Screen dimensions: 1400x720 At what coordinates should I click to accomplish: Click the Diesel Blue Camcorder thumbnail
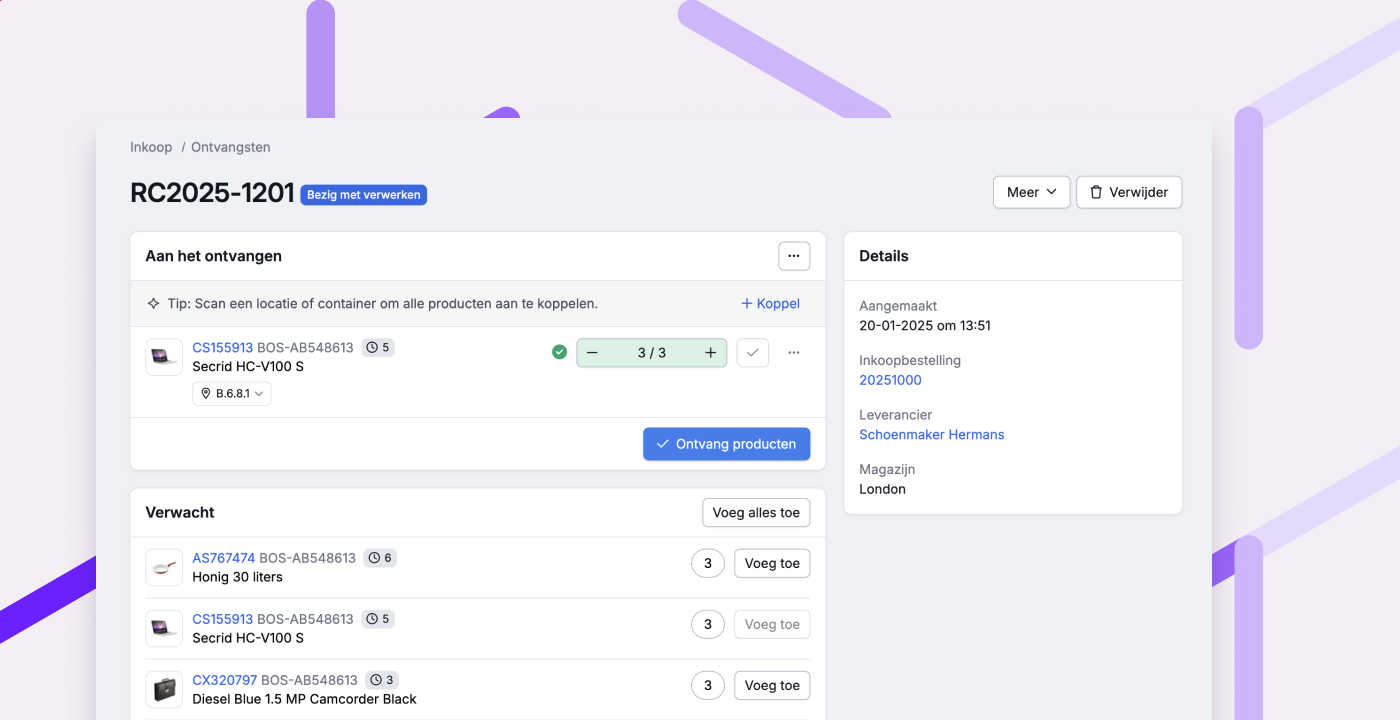[x=164, y=689]
